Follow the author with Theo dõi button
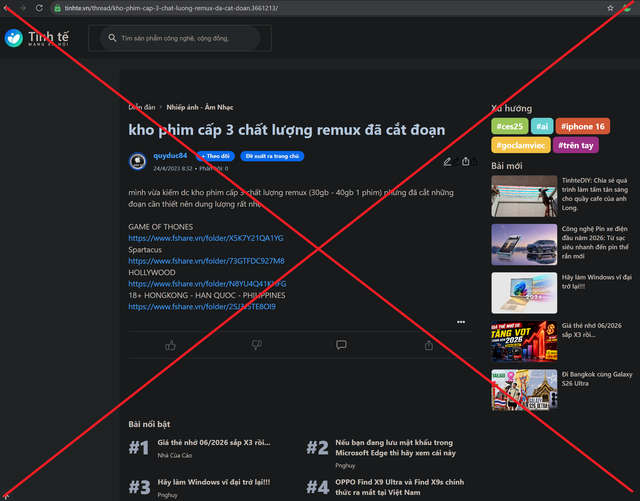 216,156
